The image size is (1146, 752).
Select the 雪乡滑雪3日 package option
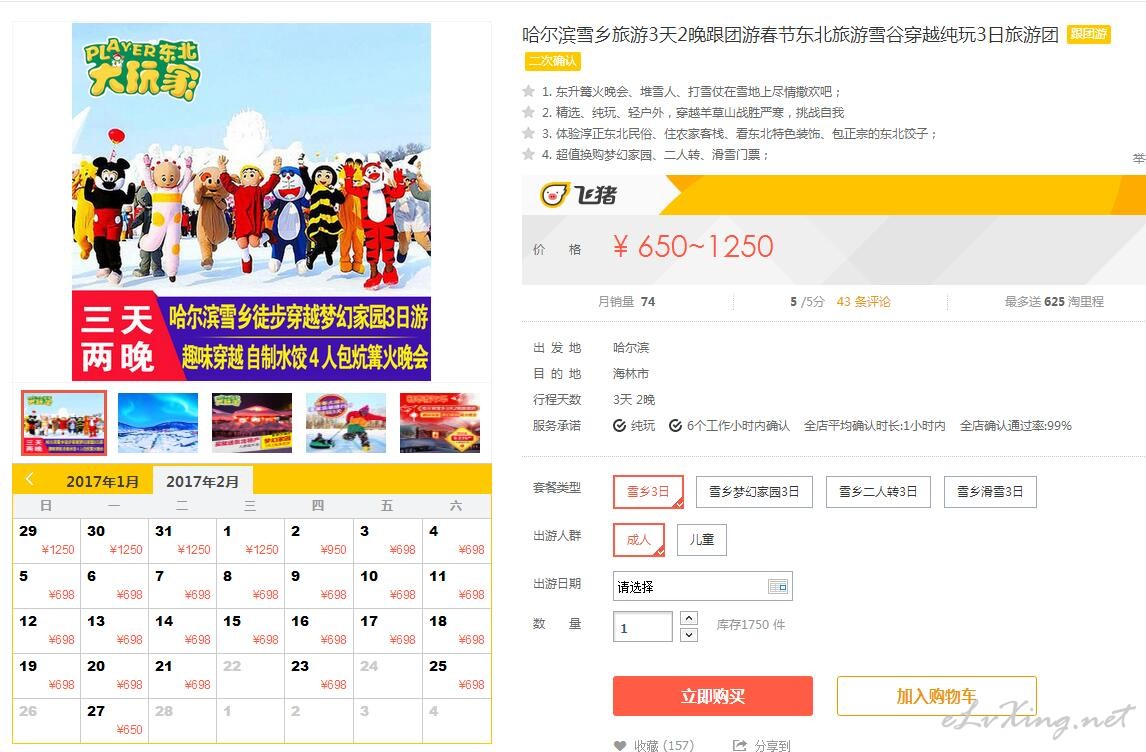(990, 491)
